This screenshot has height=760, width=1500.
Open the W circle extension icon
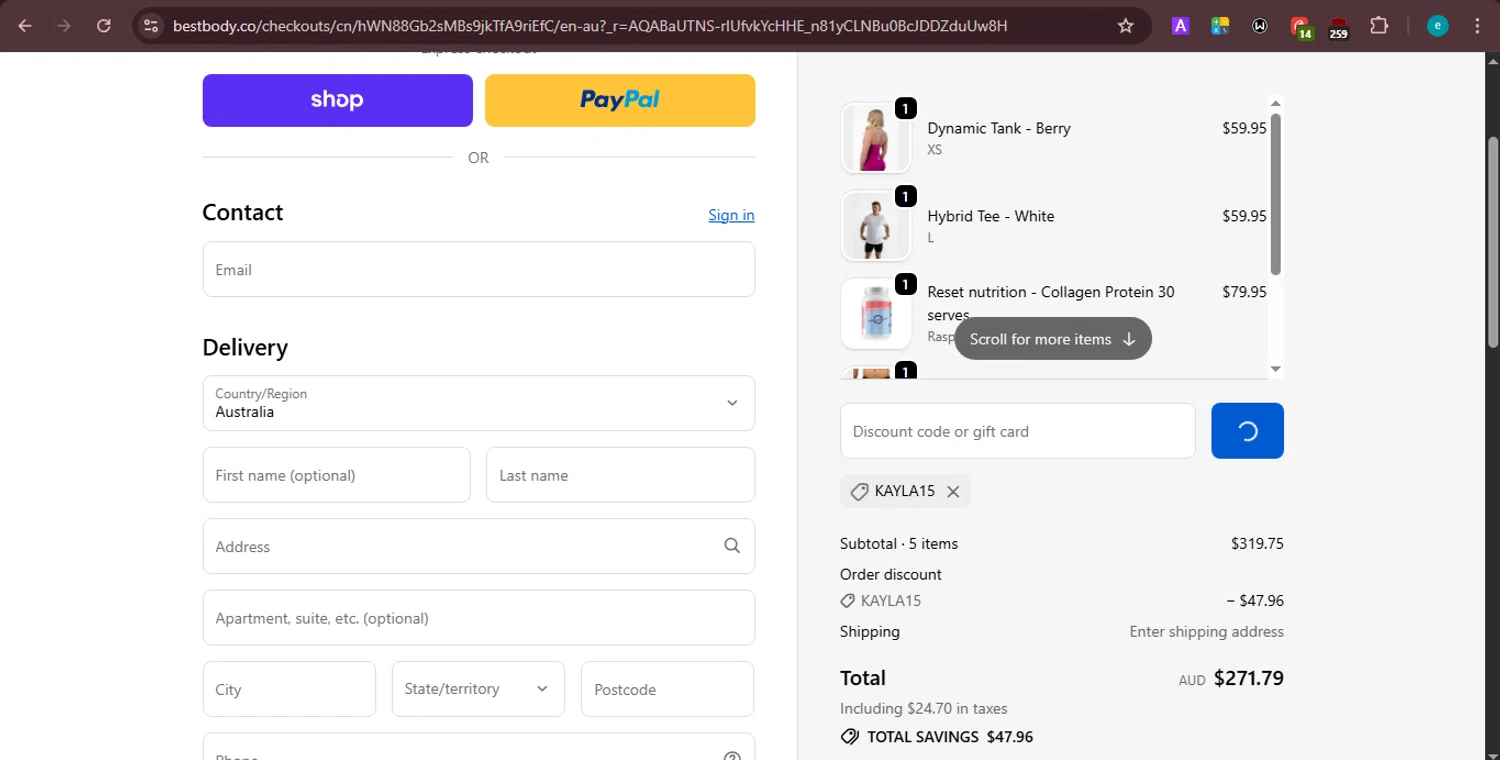click(x=1259, y=26)
